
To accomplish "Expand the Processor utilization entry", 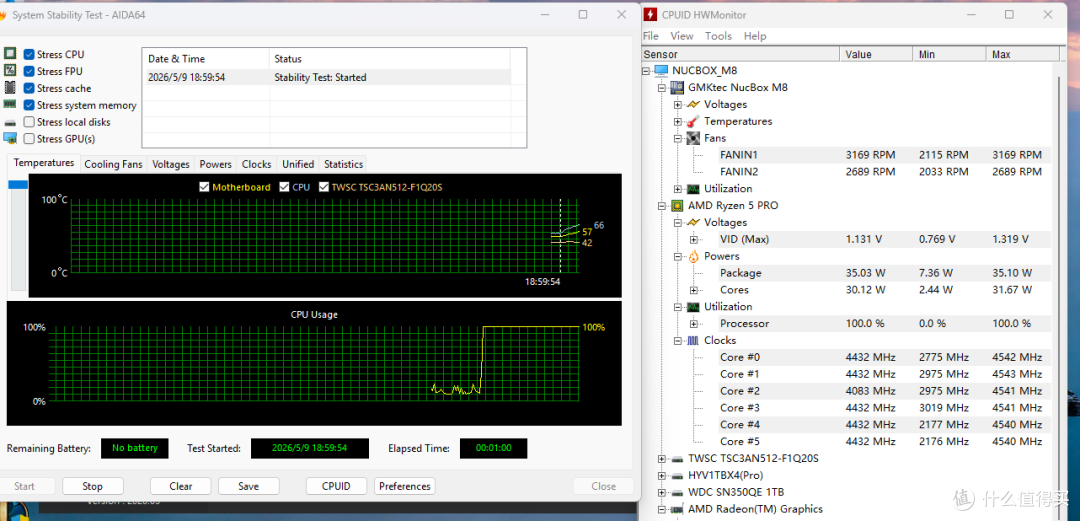I will (694, 323).
